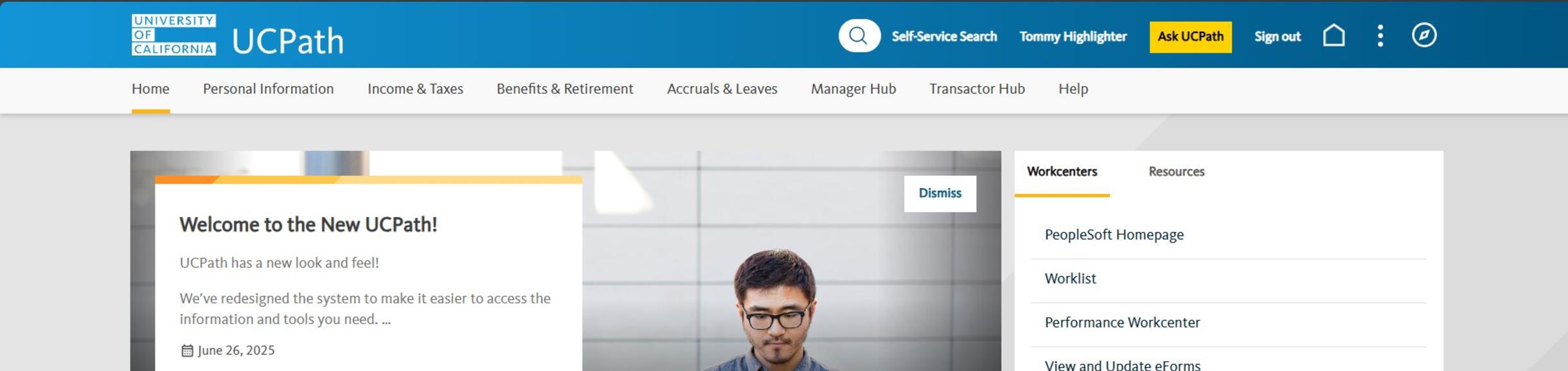
Task: Open the PeopleSoft Homepage link
Action: coord(1114,235)
